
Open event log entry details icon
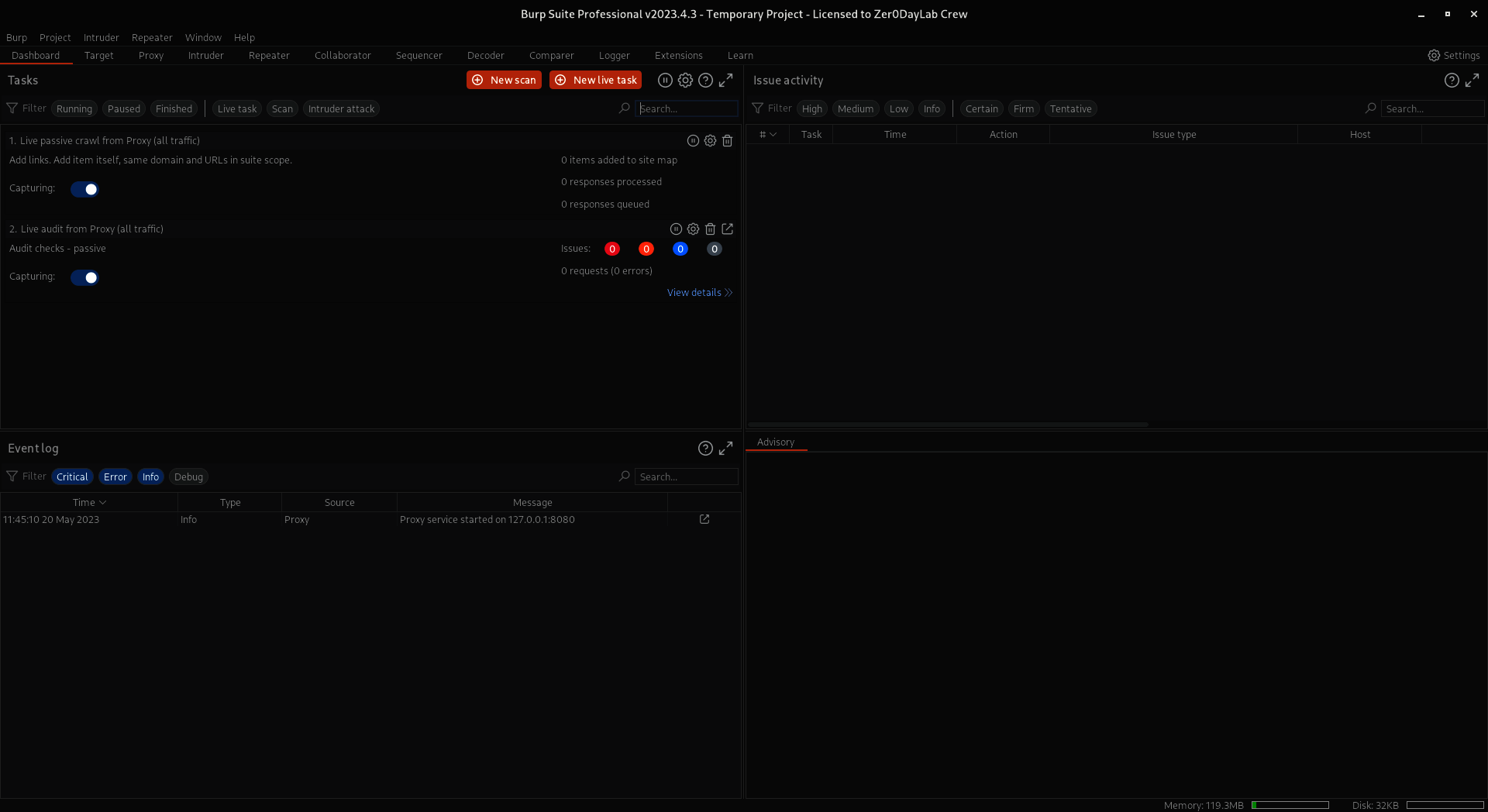pos(704,520)
